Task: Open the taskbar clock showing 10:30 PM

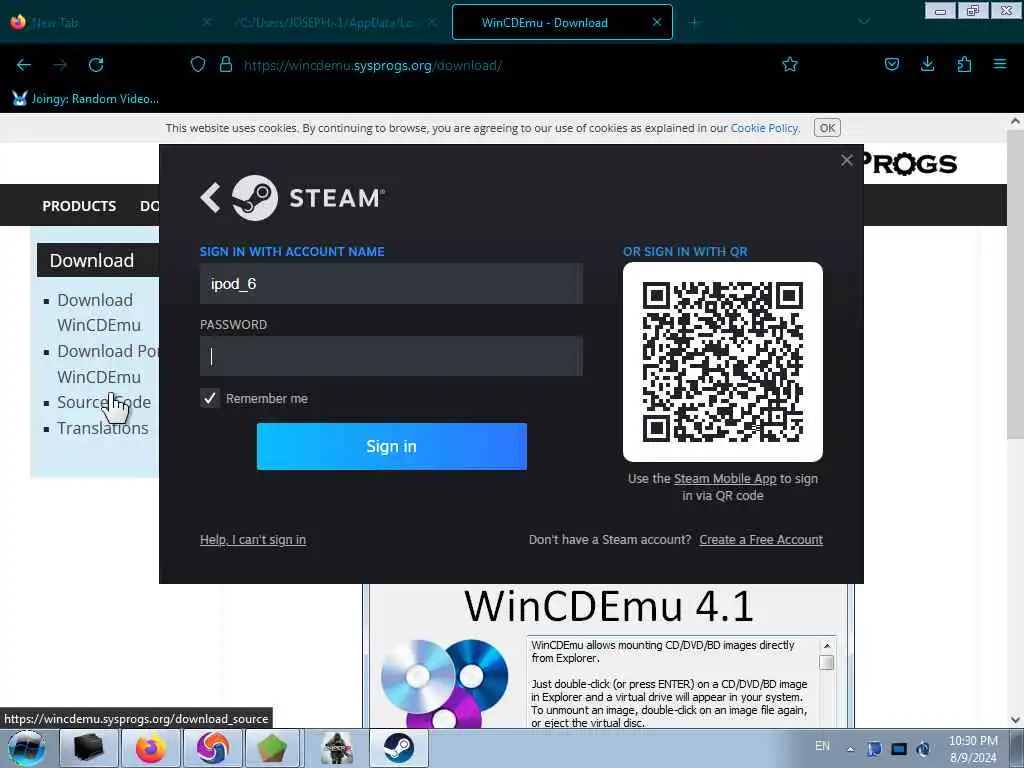Action: 973,749
